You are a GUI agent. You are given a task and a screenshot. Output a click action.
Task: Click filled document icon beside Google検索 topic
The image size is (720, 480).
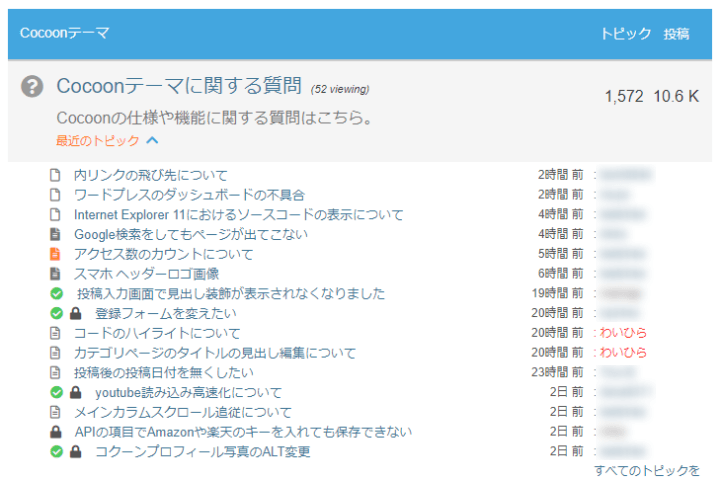(55, 234)
